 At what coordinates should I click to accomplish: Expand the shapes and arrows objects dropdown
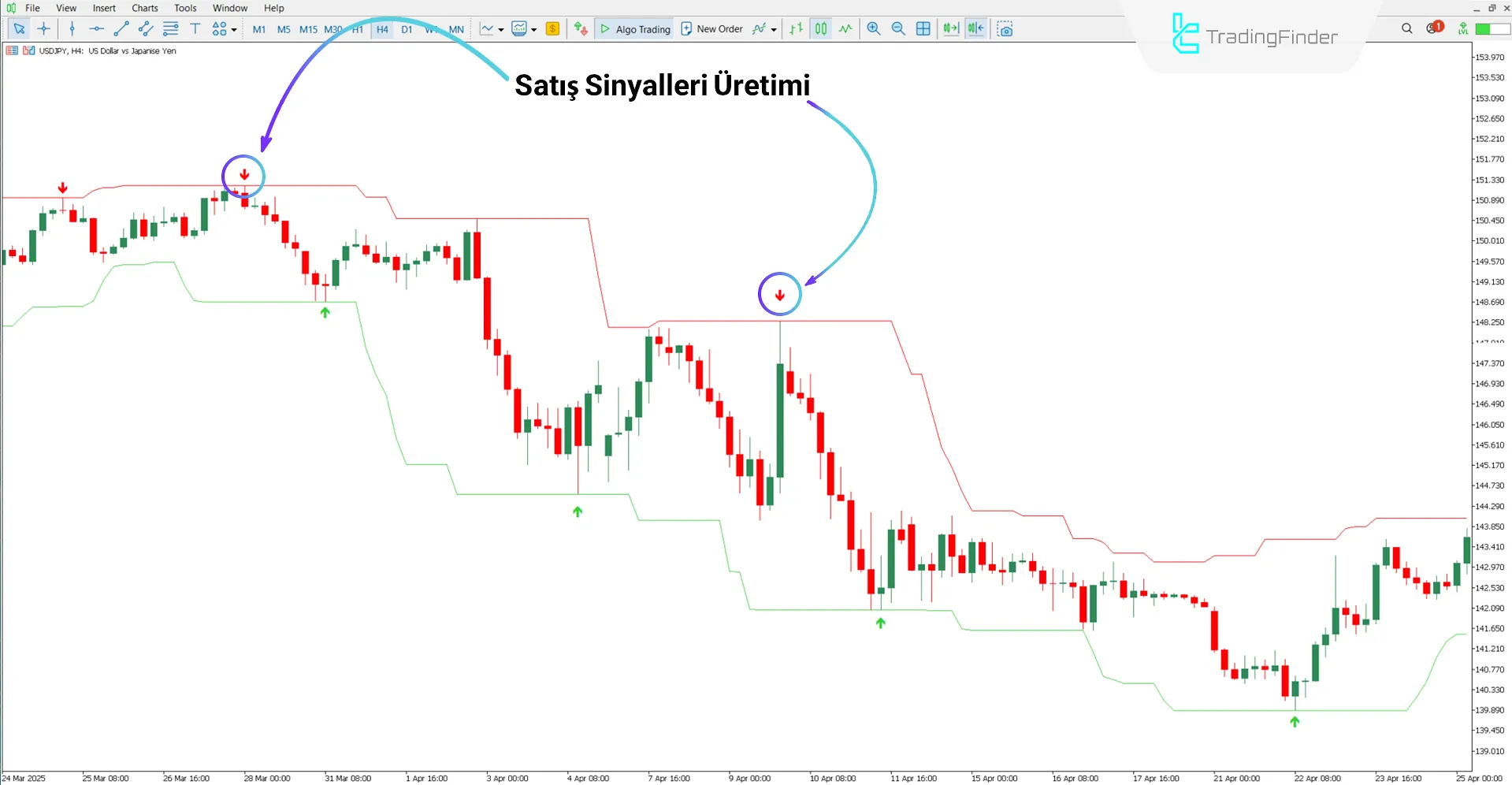coord(234,28)
